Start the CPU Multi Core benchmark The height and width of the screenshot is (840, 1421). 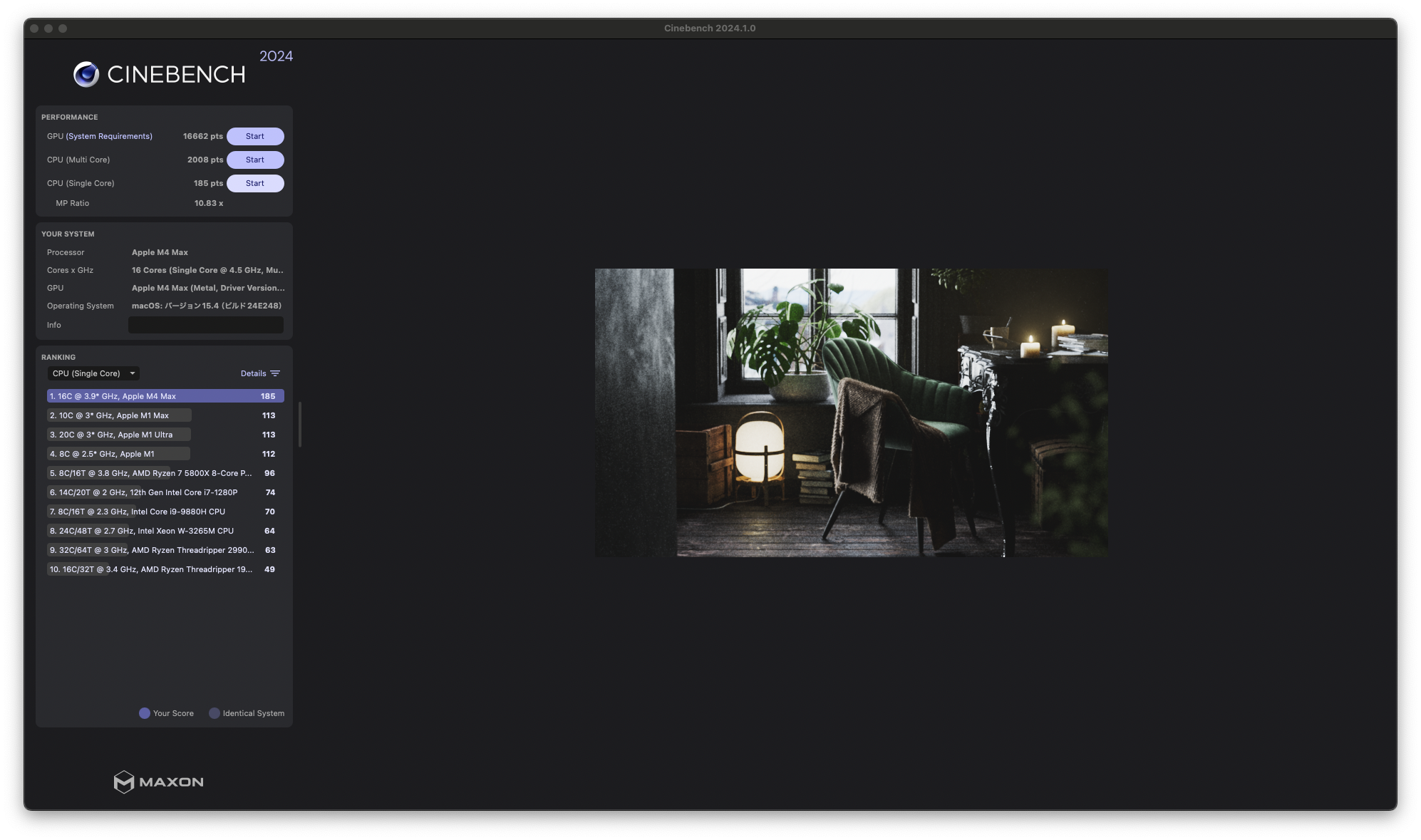255,160
